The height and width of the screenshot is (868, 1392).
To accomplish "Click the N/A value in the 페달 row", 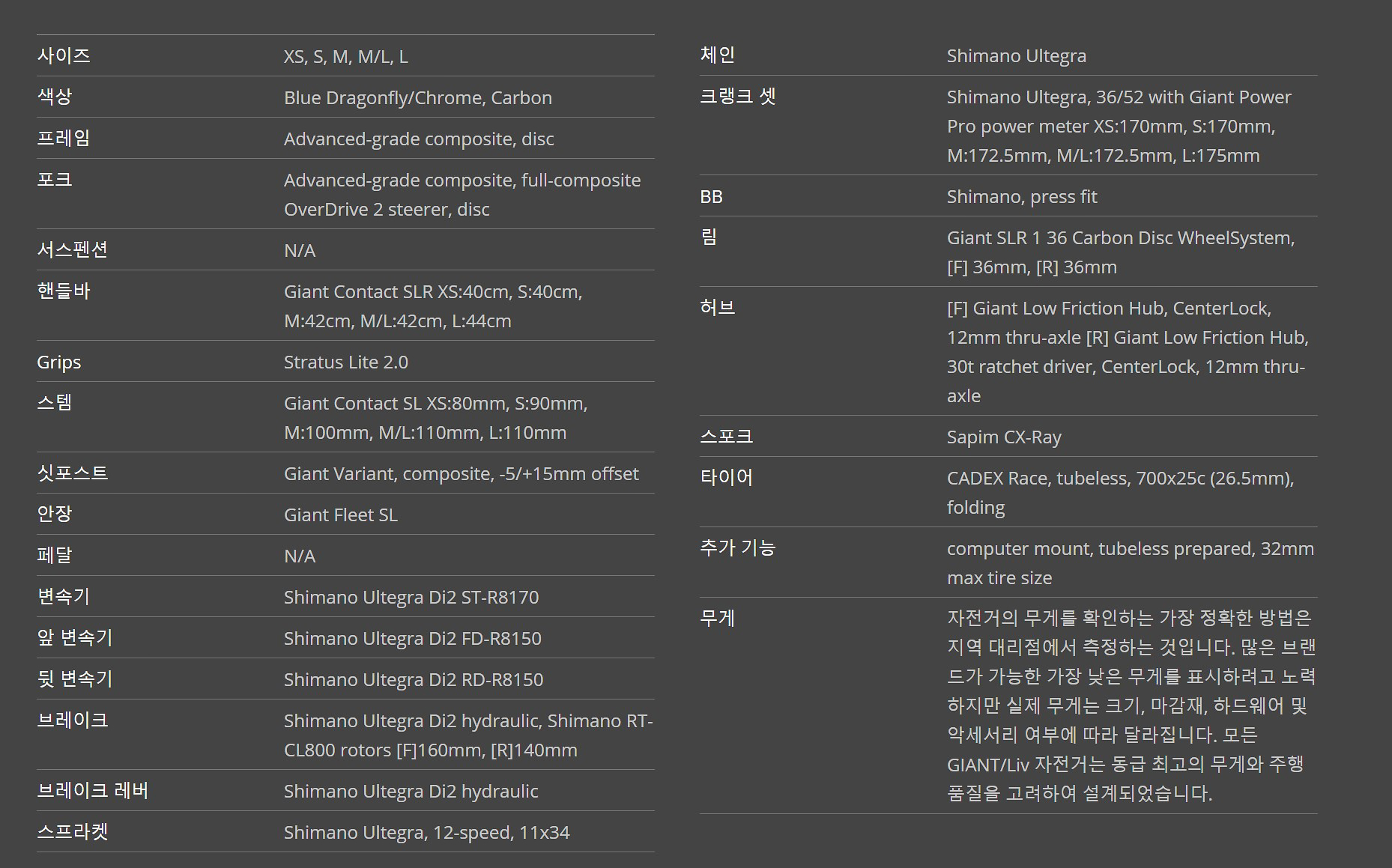I will click(300, 556).
